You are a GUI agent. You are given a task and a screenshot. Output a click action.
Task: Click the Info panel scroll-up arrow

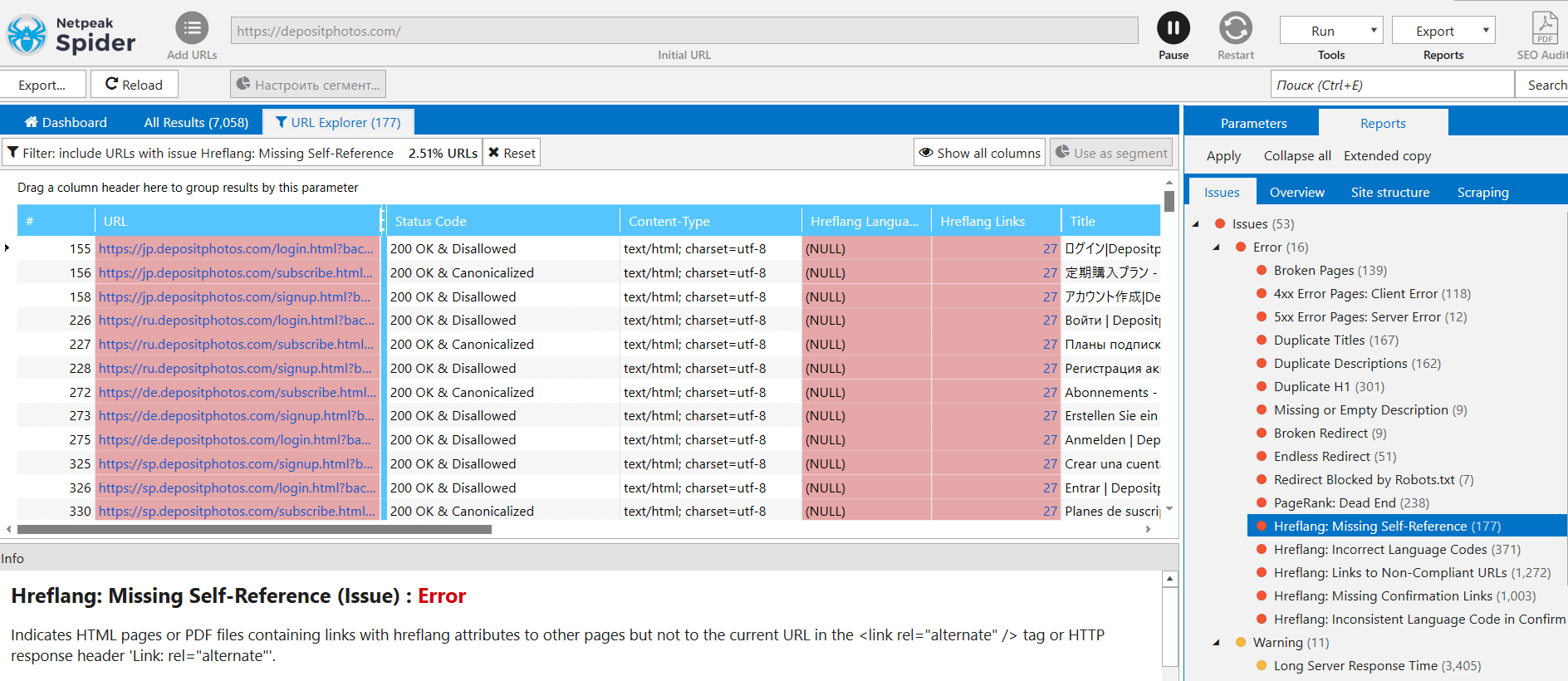[x=1170, y=579]
